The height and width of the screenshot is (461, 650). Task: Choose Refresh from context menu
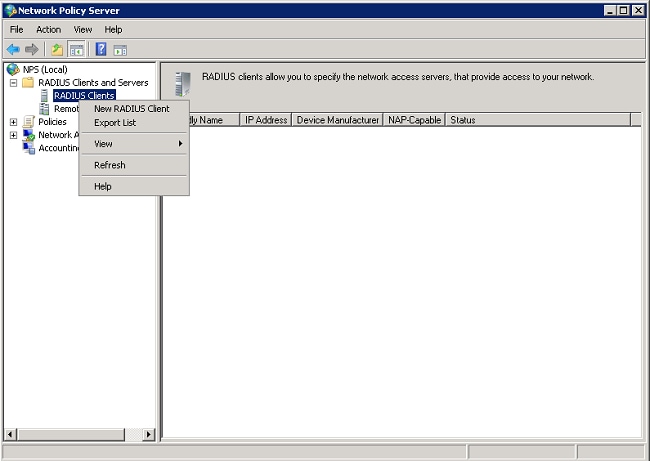[x=134, y=165]
